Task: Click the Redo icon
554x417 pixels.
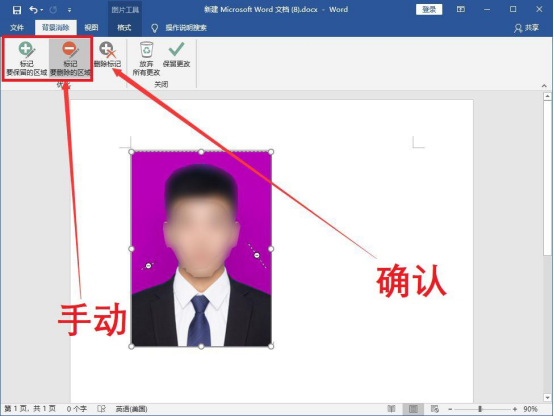Action: [53, 10]
